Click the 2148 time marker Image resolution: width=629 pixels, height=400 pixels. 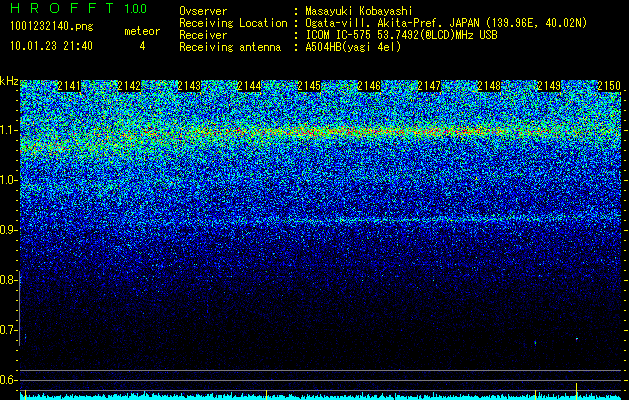[489, 86]
